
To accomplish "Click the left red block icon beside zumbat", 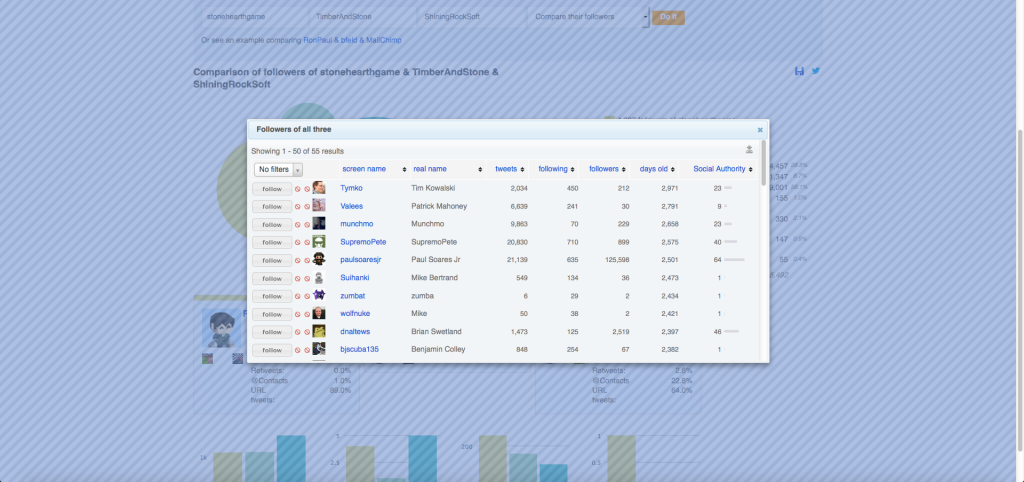I will (298, 297).
